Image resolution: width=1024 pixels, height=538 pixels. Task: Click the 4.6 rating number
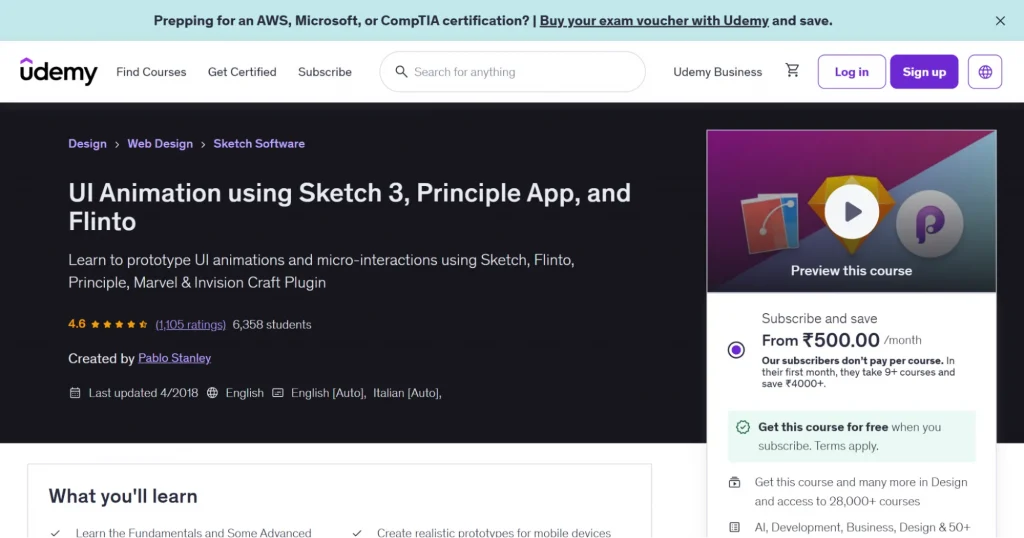(76, 324)
